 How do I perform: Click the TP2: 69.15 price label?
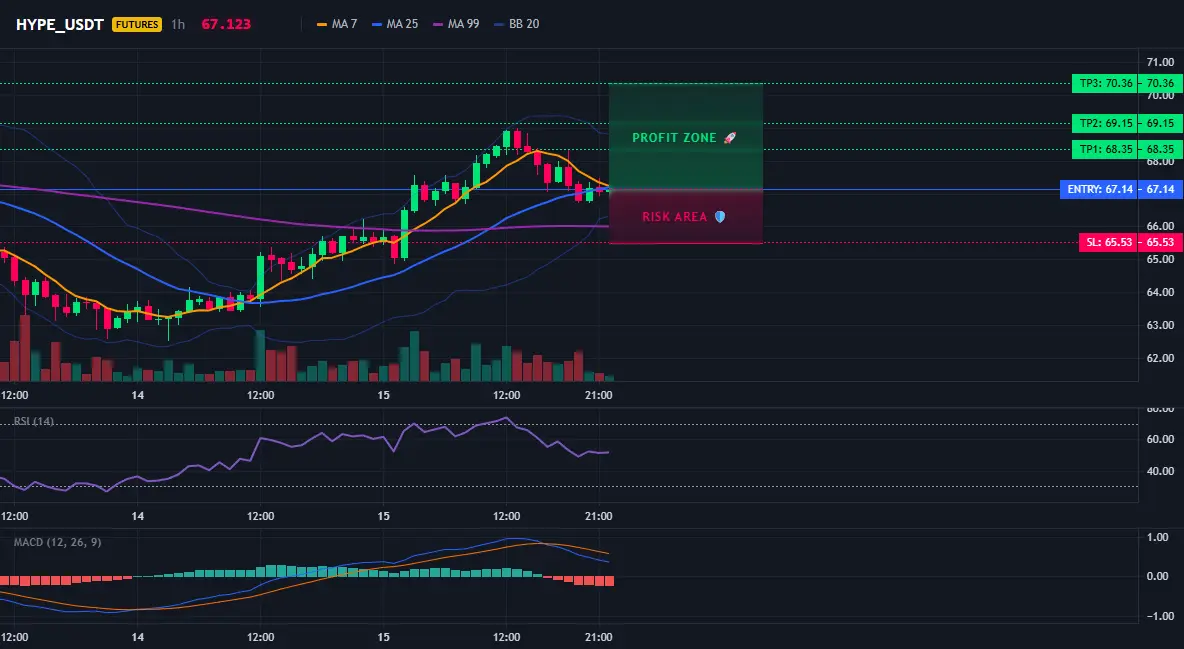(x=1105, y=123)
